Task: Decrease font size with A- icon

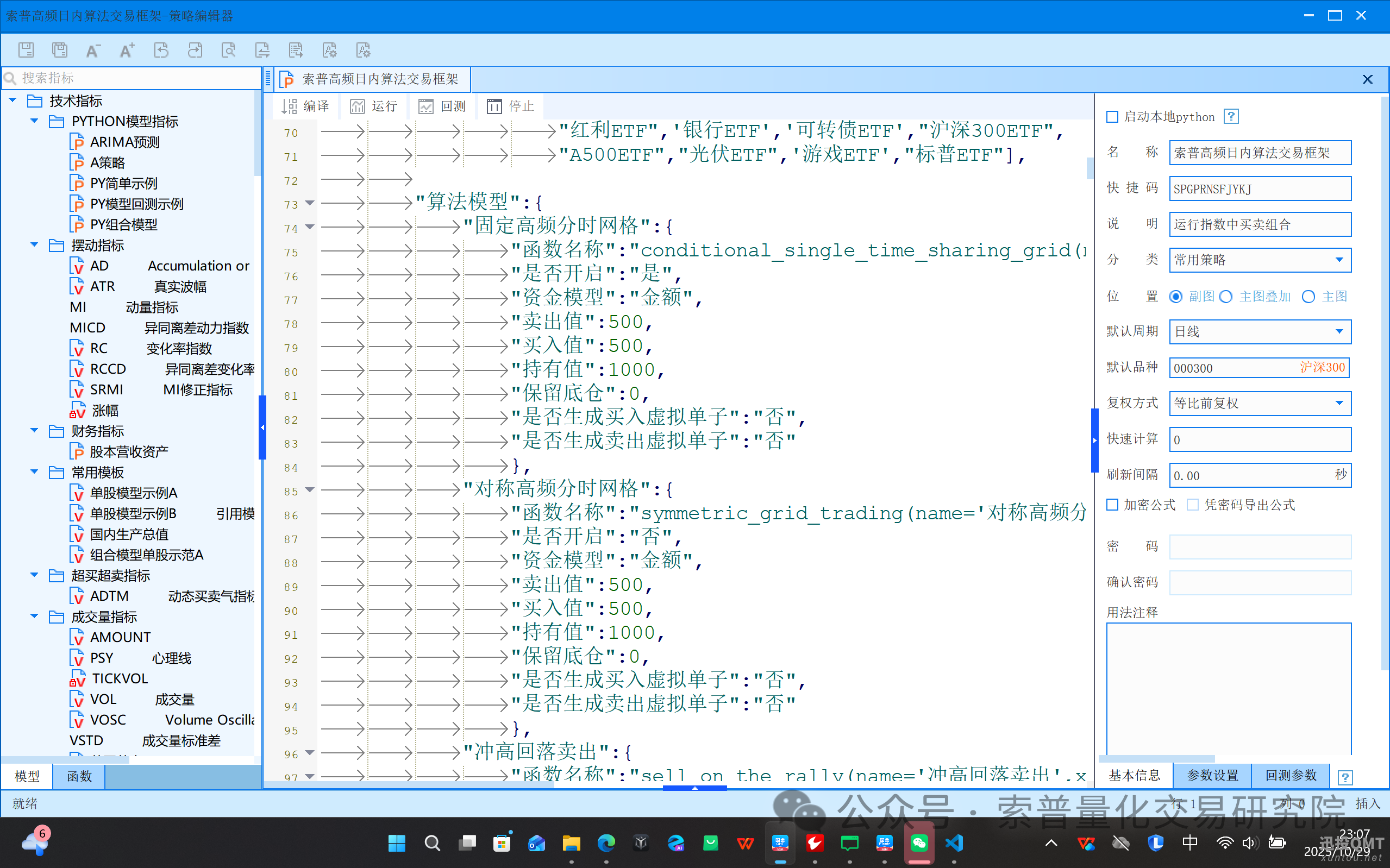Action: coord(93,50)
